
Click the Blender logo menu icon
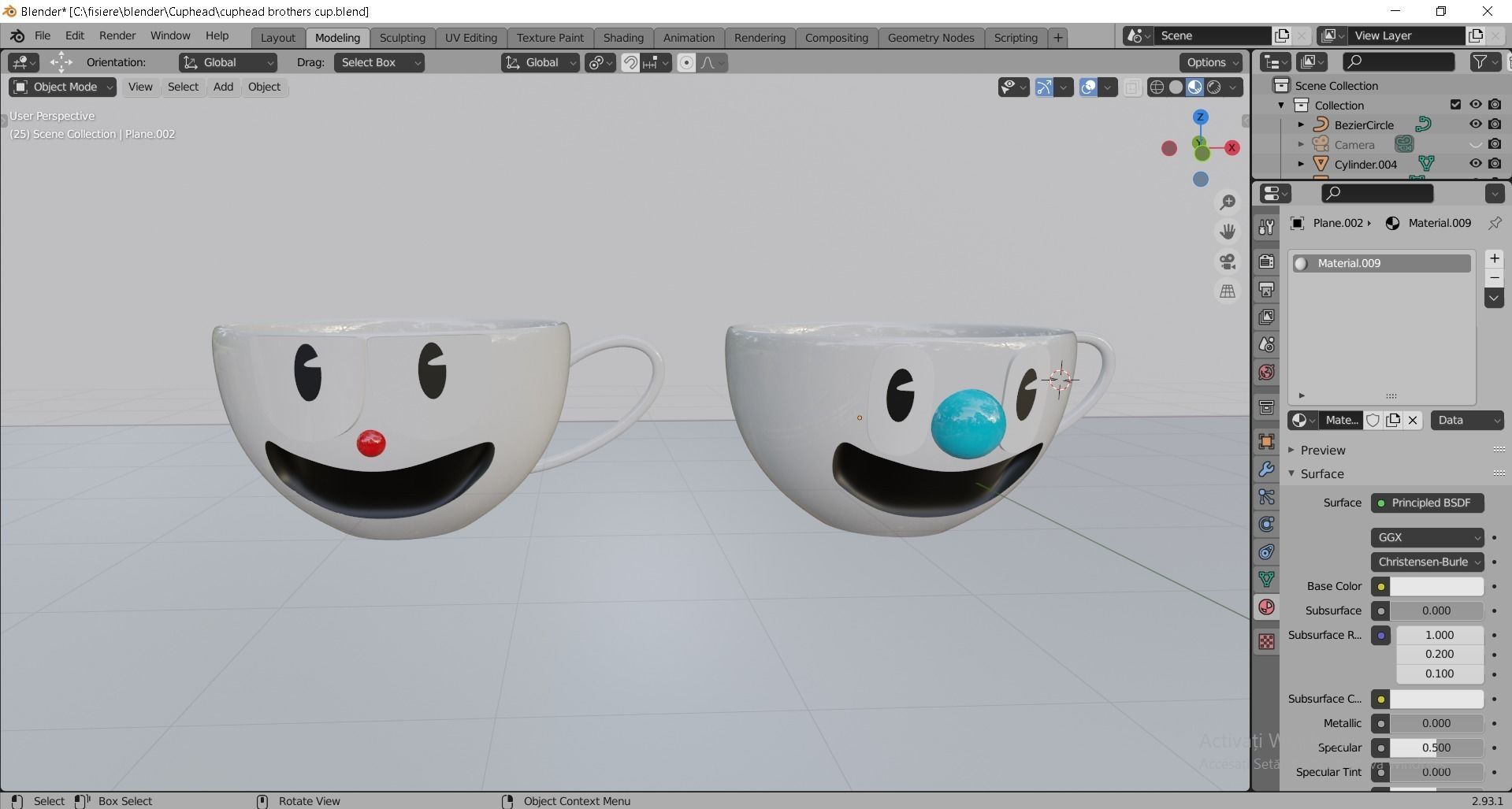(17, 35)
